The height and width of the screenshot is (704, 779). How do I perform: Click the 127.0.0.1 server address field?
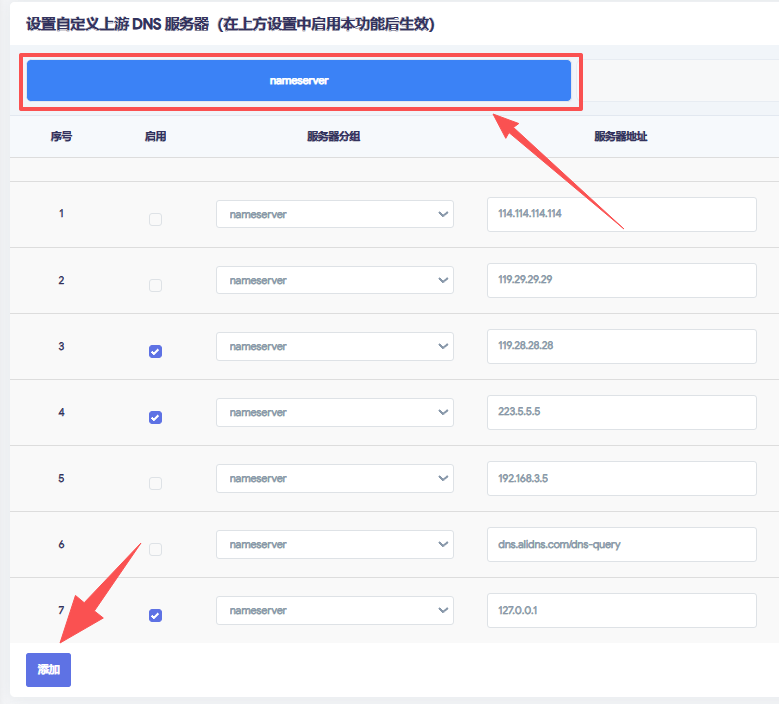(621, 610)
